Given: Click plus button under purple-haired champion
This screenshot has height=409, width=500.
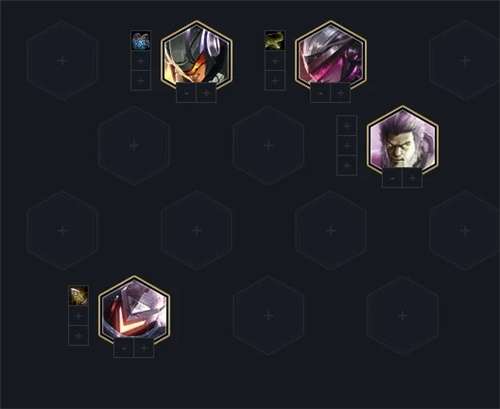Looking at the screenshot, I should 413,178.
